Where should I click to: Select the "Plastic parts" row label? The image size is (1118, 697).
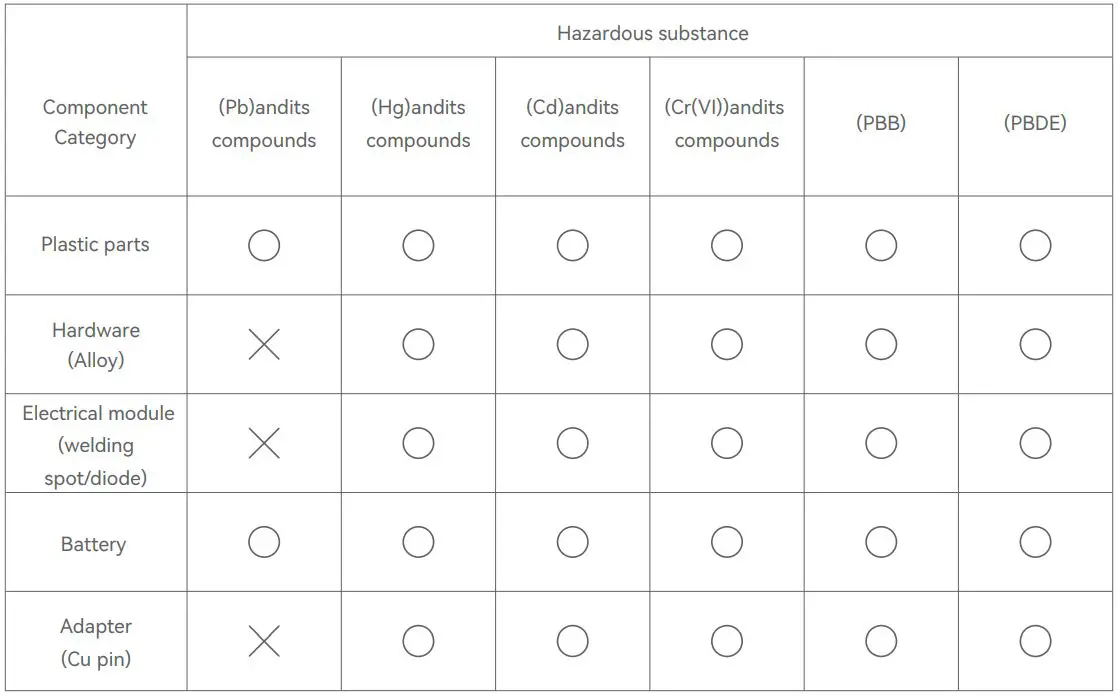pyautogui.click(x=95, y=245)
